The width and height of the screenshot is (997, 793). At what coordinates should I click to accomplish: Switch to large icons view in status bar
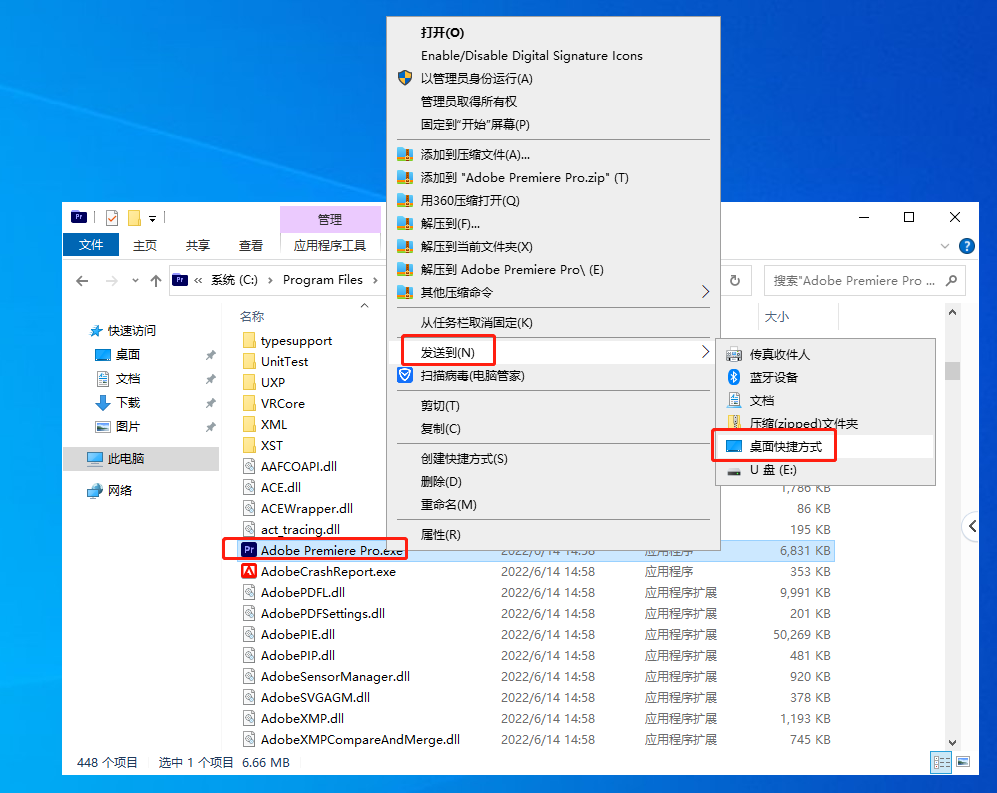pos(963,762)
